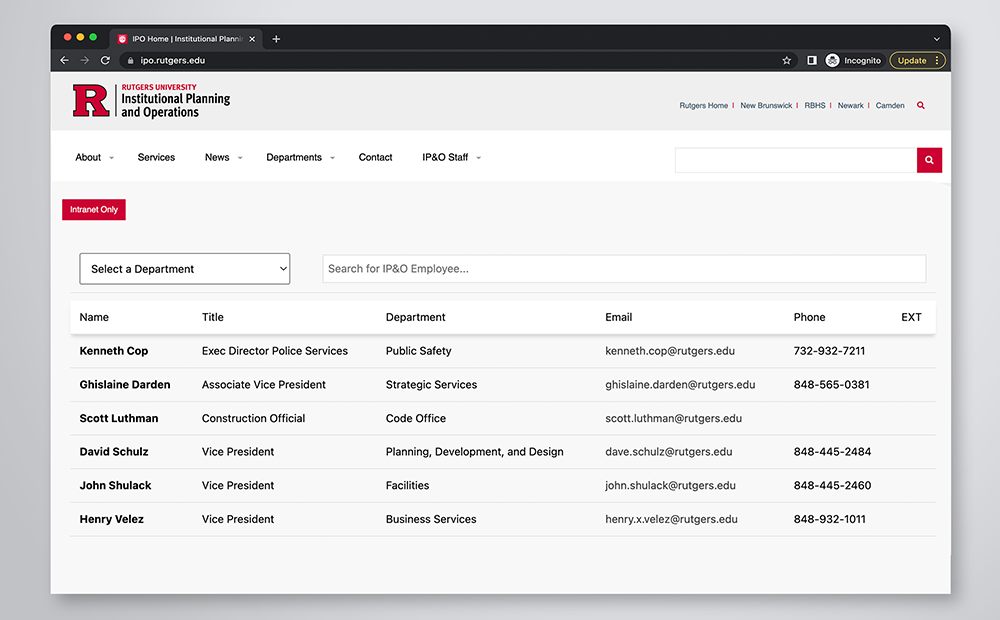Viewport: 1000px width, 620px height.
Task: Click the site search input field
Action: (796, 160)
